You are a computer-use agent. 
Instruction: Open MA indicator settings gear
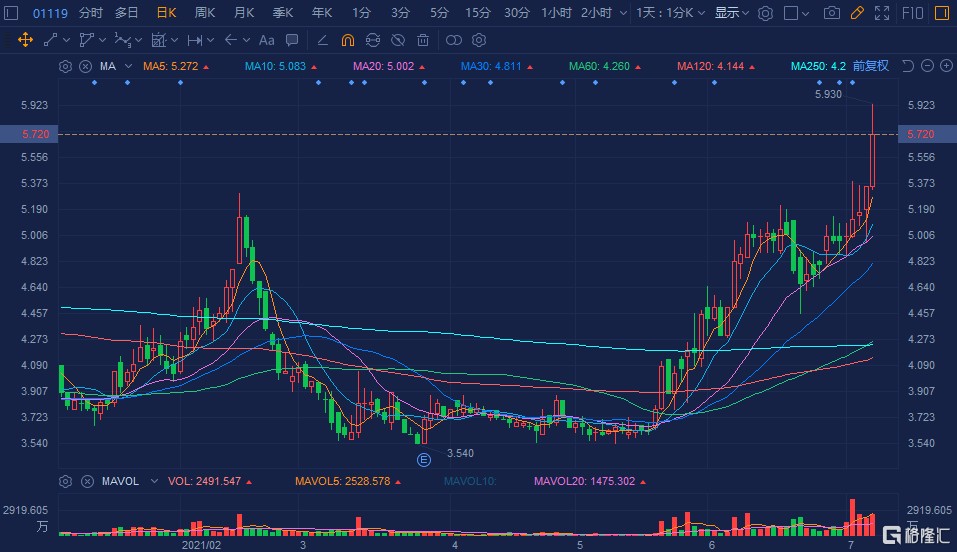(66, 66)
